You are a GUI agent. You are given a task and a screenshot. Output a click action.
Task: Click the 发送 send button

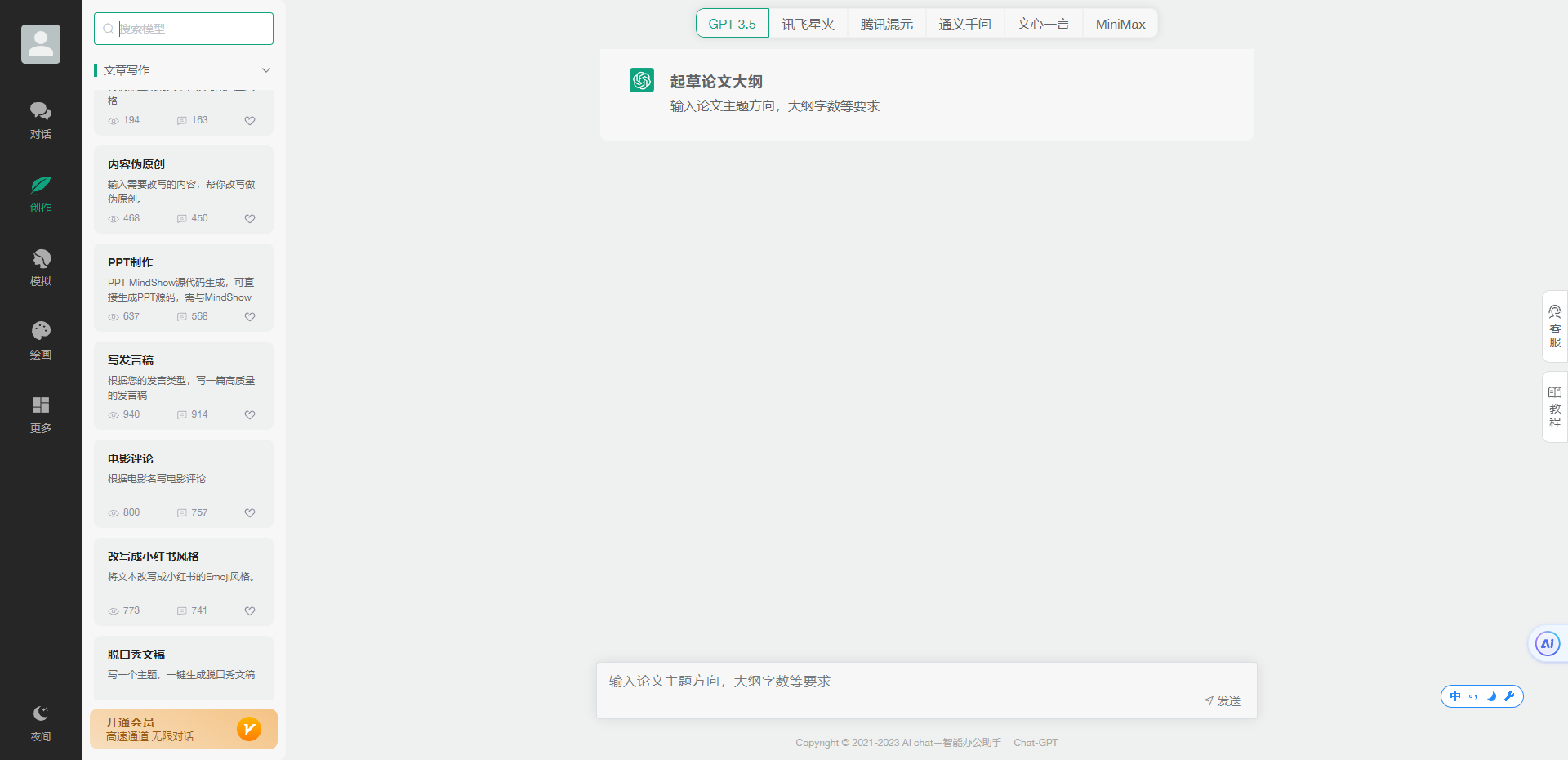1222,701
